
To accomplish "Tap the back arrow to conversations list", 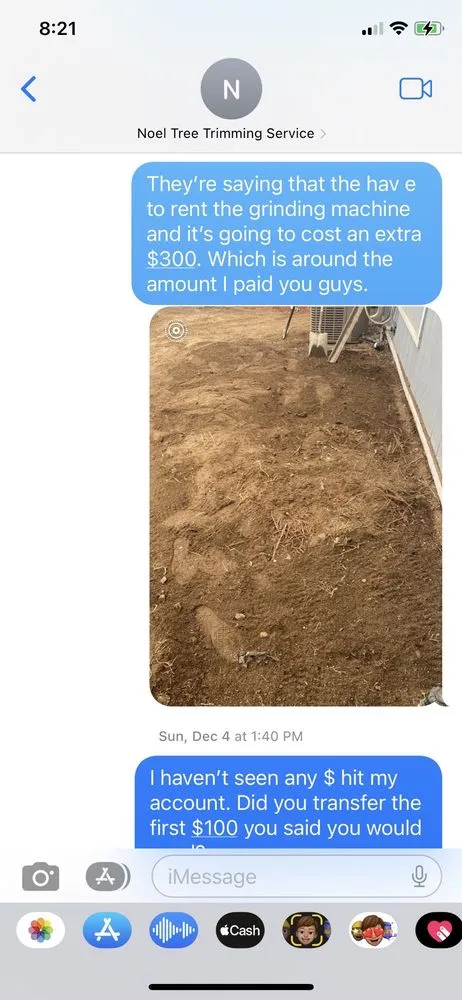I will point(29,89).
